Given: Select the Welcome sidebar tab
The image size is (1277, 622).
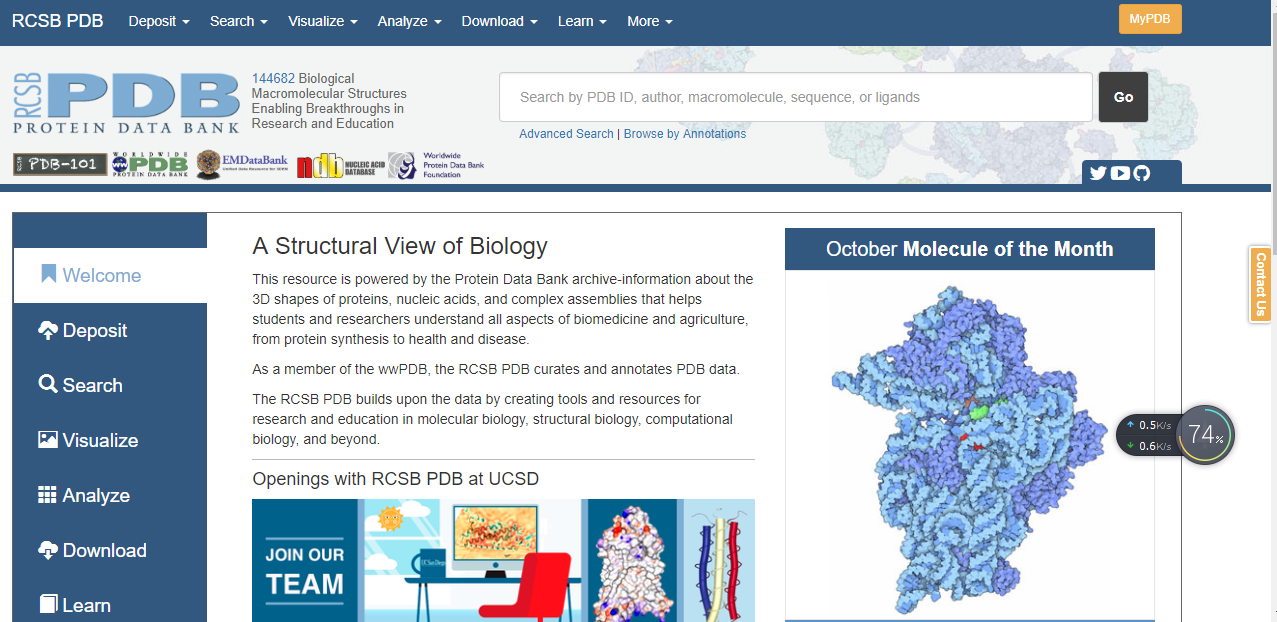Looking at the screenshot, I should 110,275.
